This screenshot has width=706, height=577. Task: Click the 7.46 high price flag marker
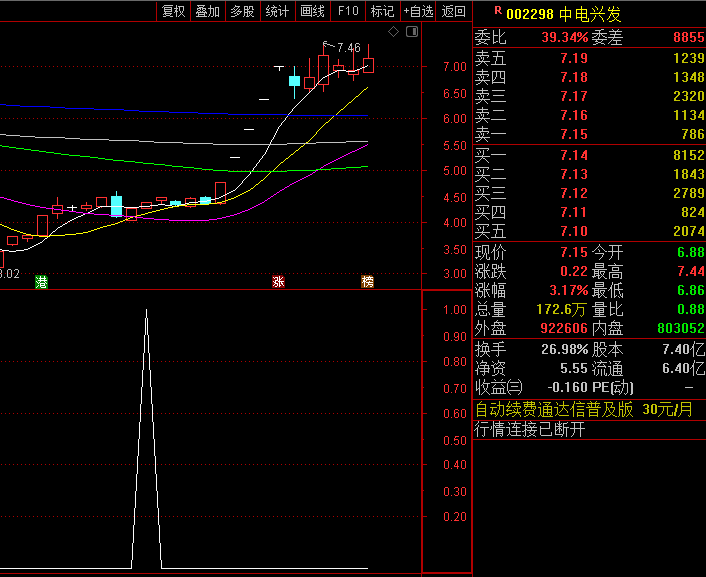(x=346, y=47)
